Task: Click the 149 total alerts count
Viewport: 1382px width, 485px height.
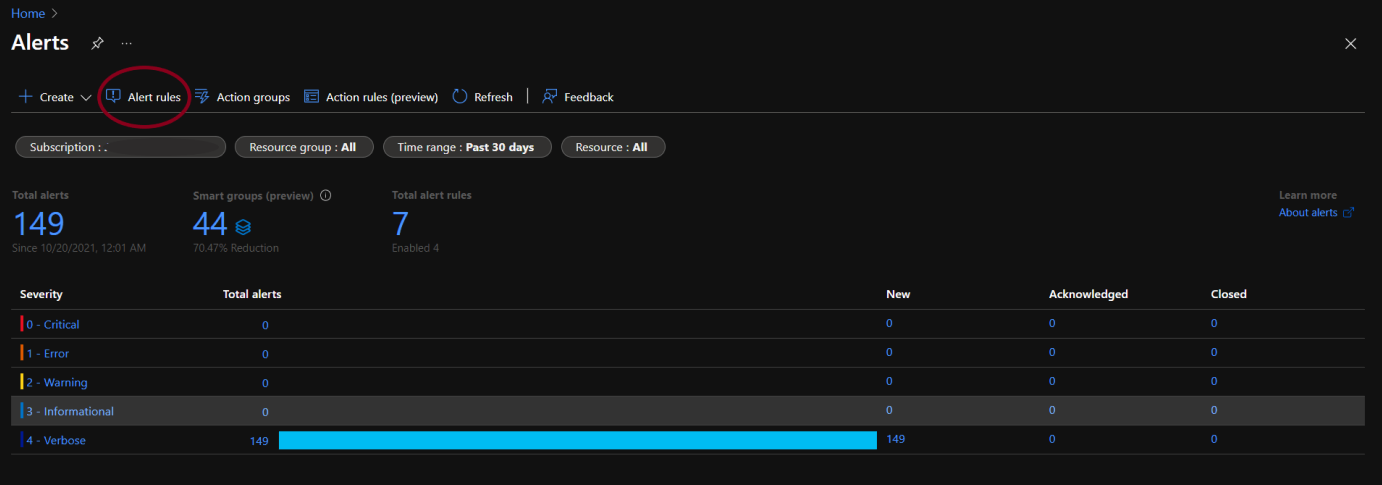Action: tap(38, 224)
